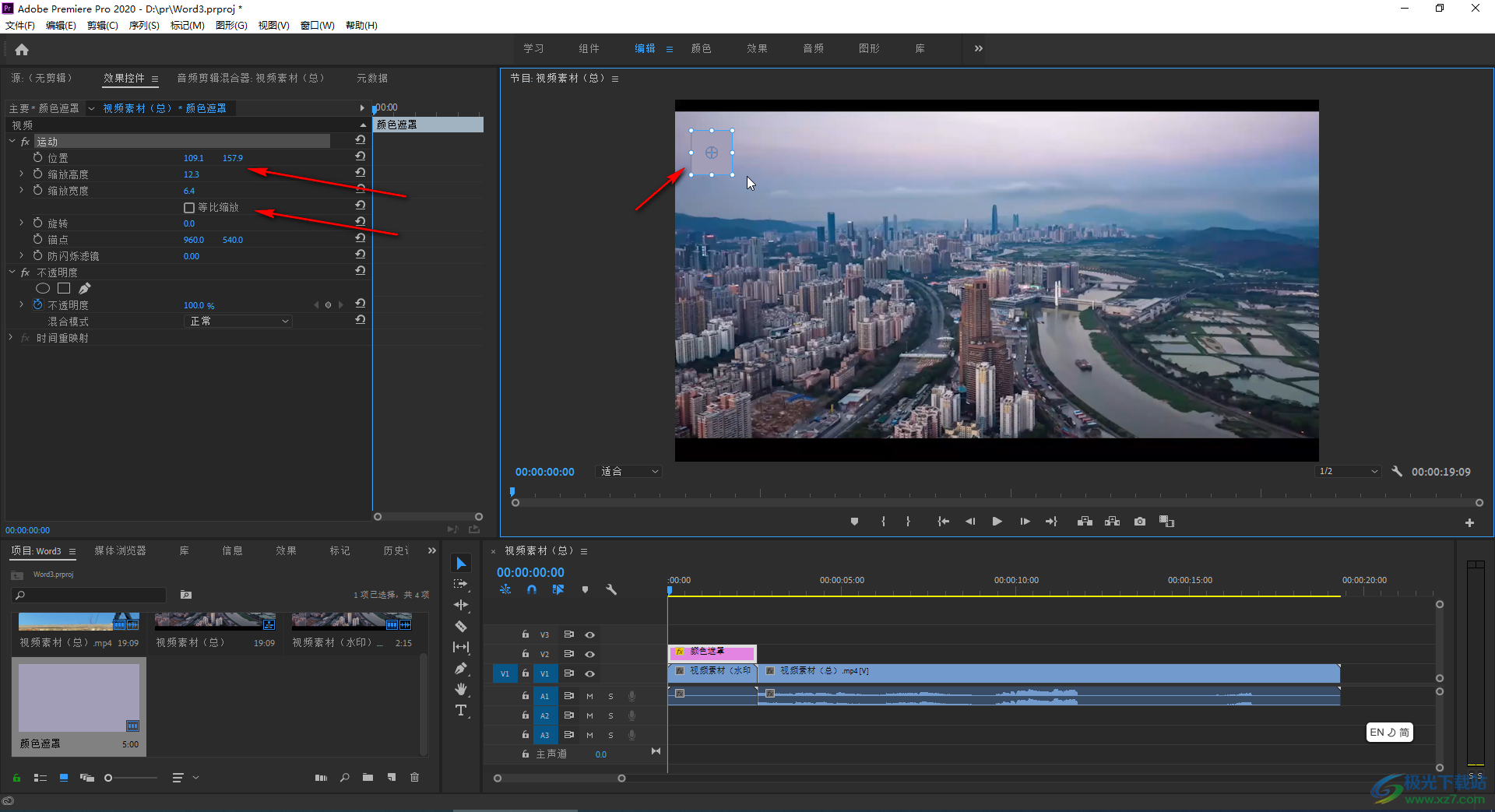Select the Selection tool arrow
The image size is (1495, 812).
pos(461,564)
